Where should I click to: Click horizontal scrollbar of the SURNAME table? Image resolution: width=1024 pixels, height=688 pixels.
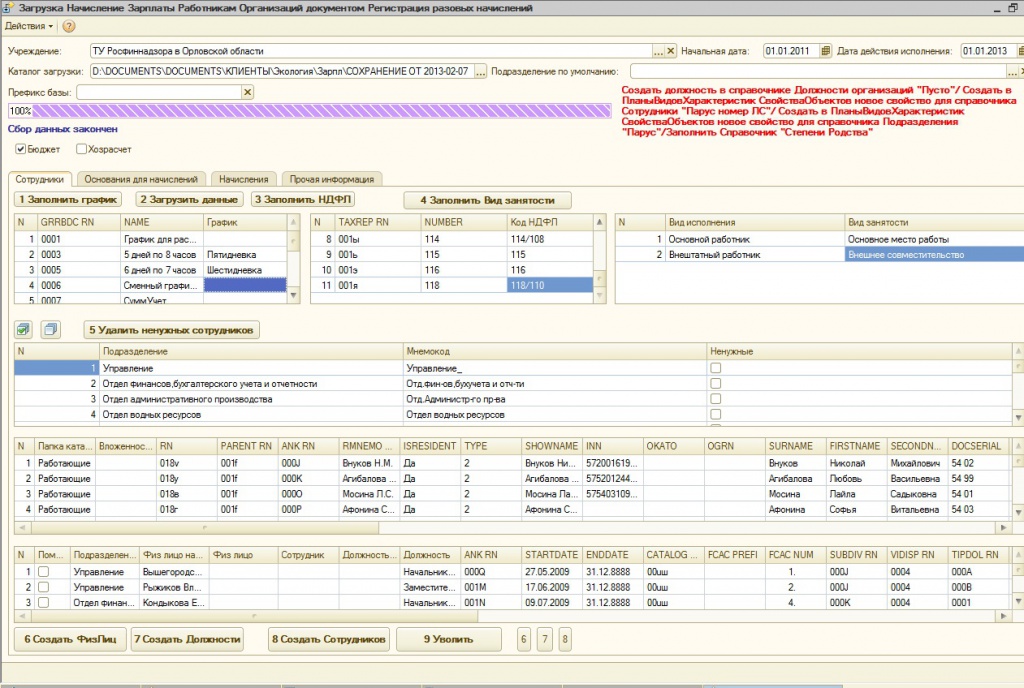(x=513, y=527)
